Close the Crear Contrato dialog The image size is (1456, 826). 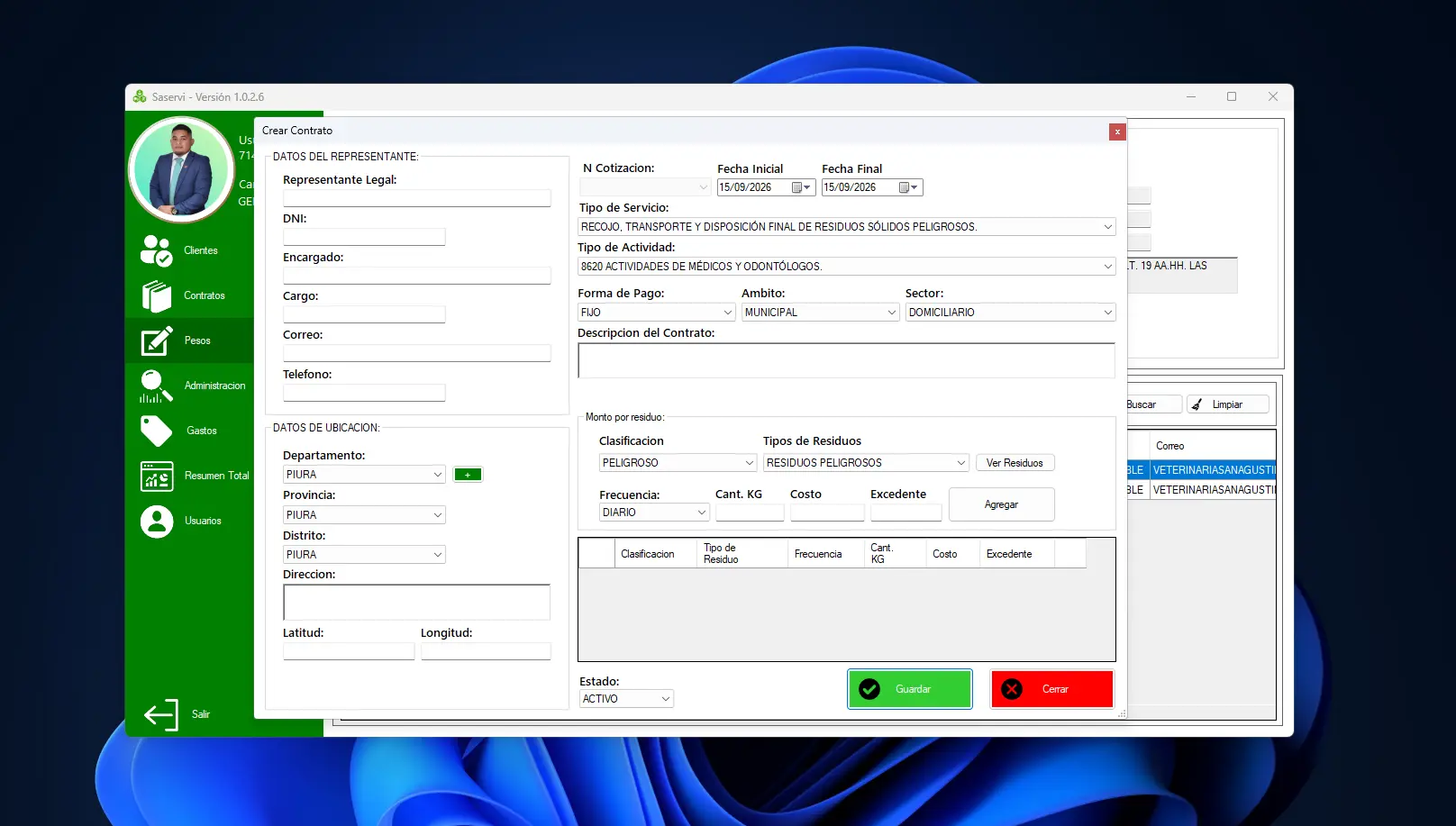coord(1117,132)
